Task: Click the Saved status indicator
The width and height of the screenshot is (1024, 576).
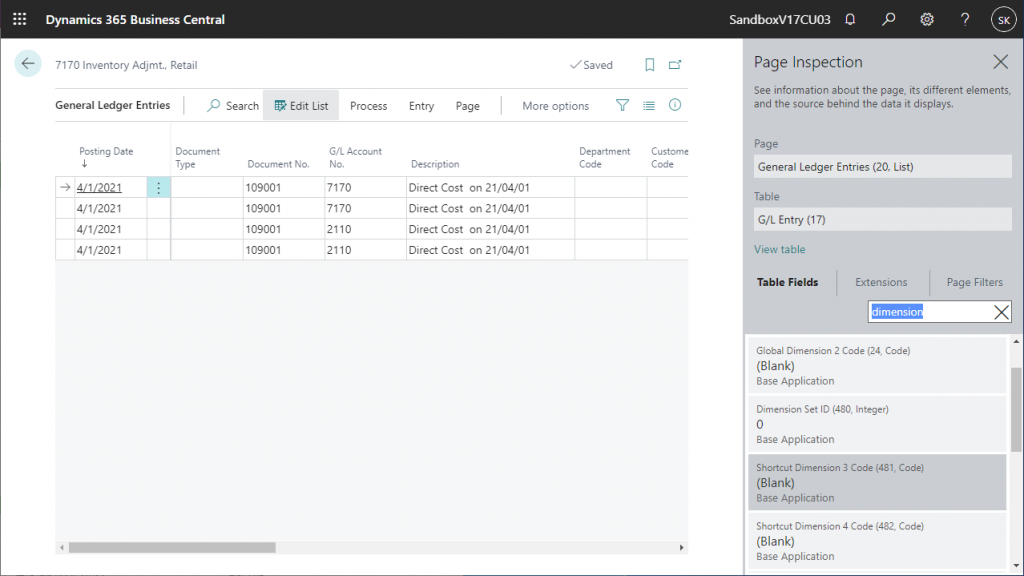Action: click(591, 65)
